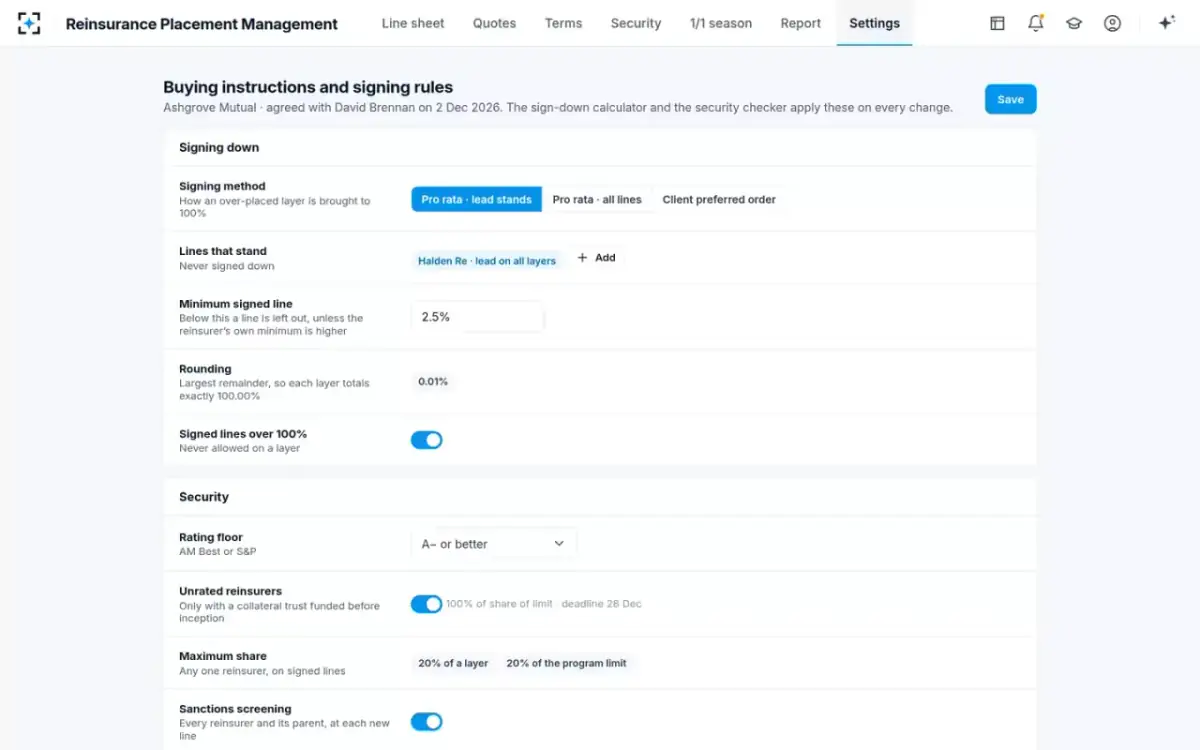Click the Lines that stand label
Image resolution: width=1200 pixels, height=750 pixels.
click(223, 251)
